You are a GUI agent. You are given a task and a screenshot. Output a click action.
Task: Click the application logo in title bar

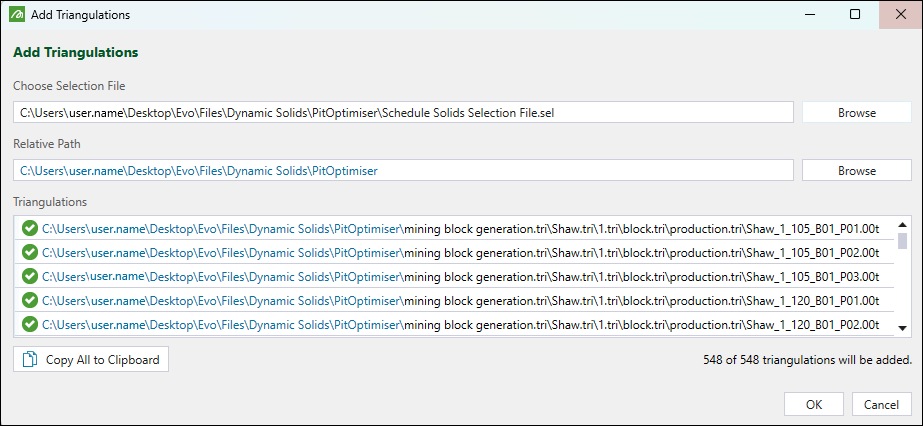(15, 15)
